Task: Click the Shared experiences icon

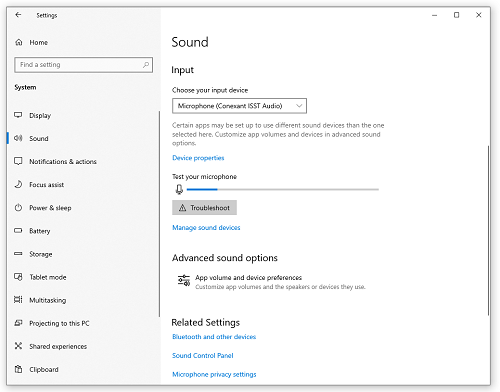Action: 18,346
